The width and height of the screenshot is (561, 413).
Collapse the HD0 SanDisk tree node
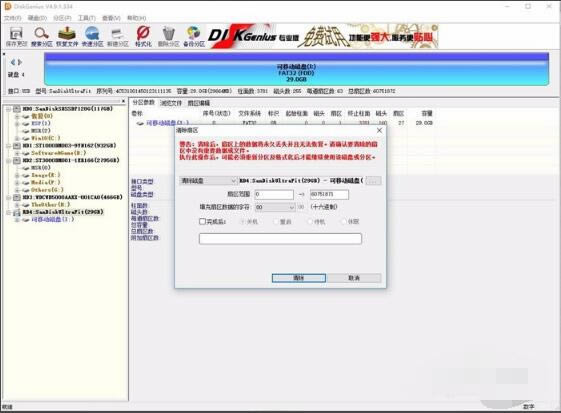point(8,109)
